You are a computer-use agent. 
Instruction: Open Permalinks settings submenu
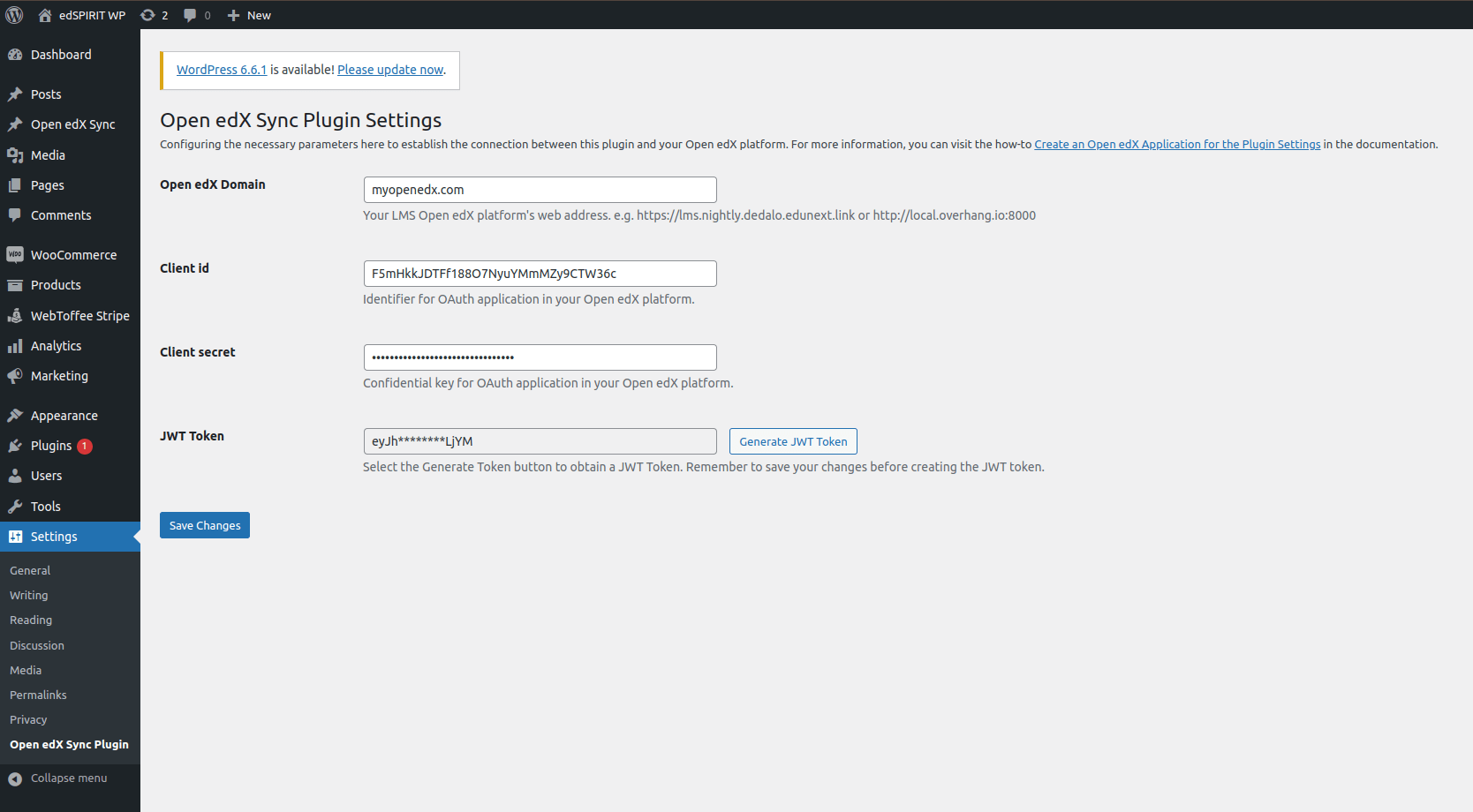(x=38, y=695)
